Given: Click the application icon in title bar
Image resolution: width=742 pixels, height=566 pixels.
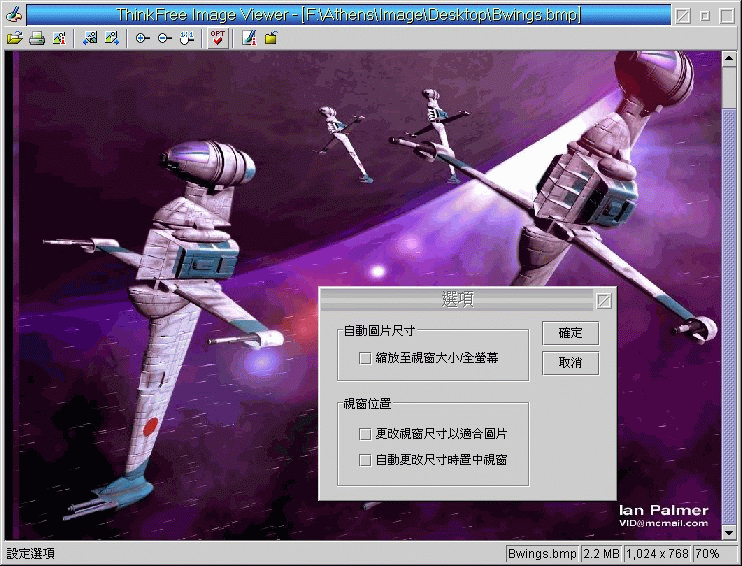Looking at the screenshot, I should point(14,15).
